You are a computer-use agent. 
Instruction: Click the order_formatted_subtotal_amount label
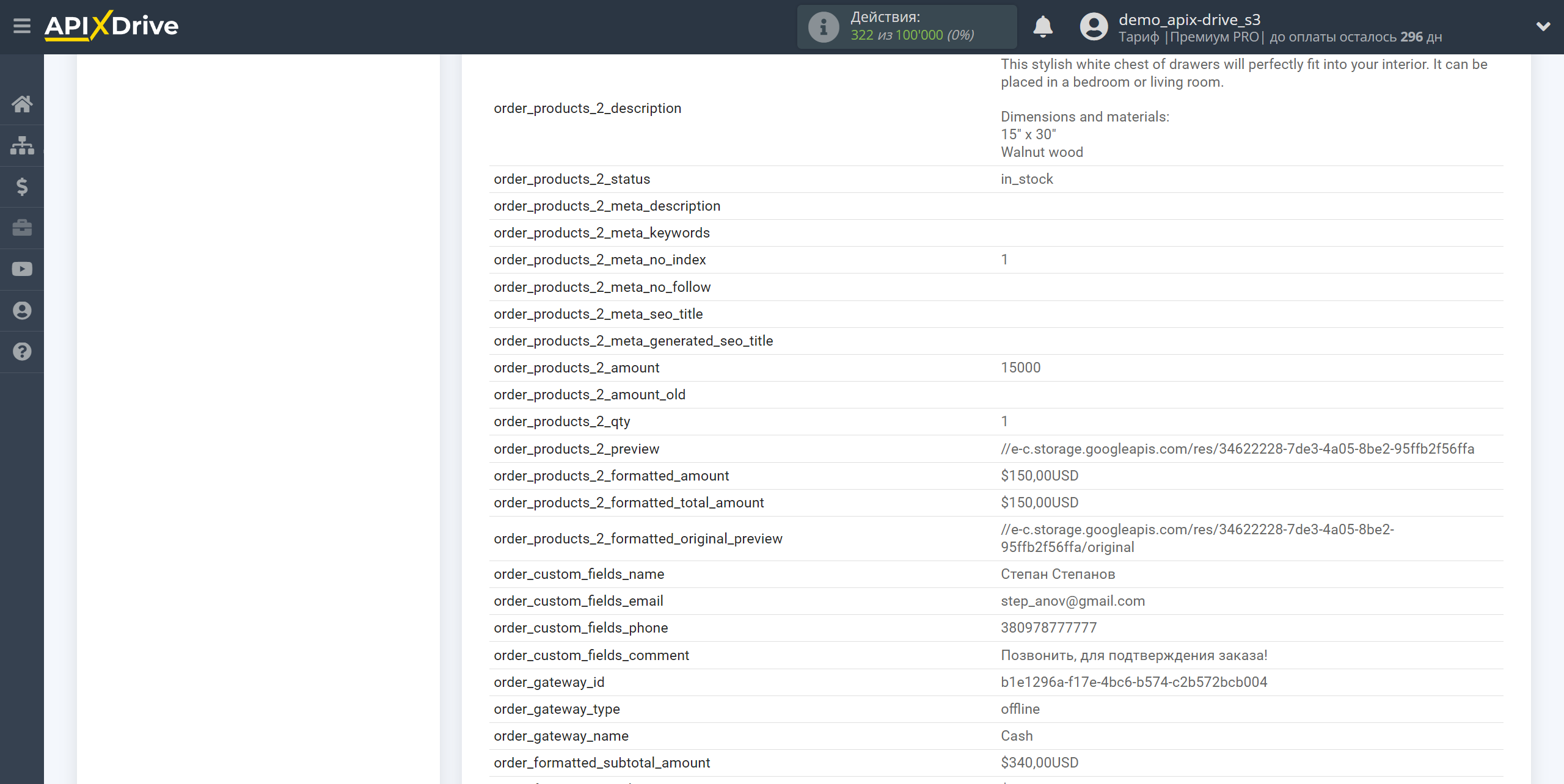point(602,763)
